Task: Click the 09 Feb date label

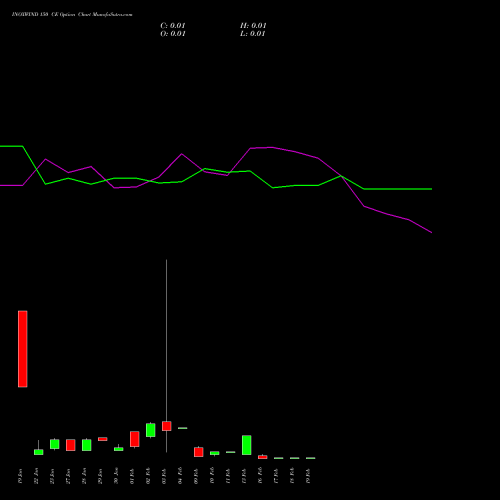Action: (x=196, y=476)
